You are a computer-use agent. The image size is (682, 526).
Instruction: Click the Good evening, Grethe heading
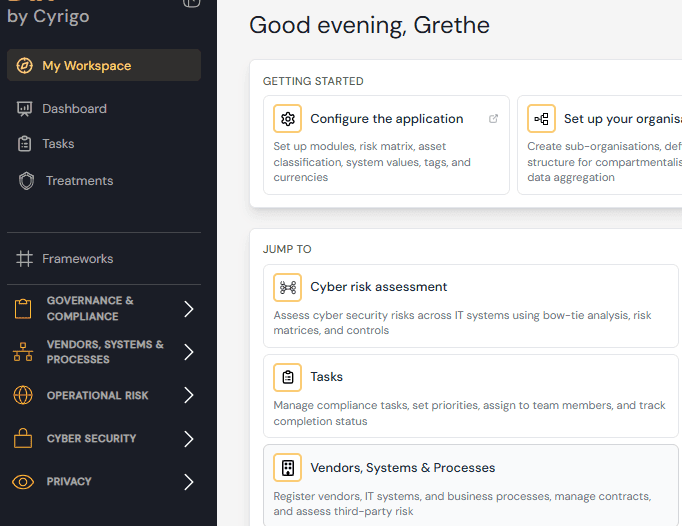click(x=369, y=25)
